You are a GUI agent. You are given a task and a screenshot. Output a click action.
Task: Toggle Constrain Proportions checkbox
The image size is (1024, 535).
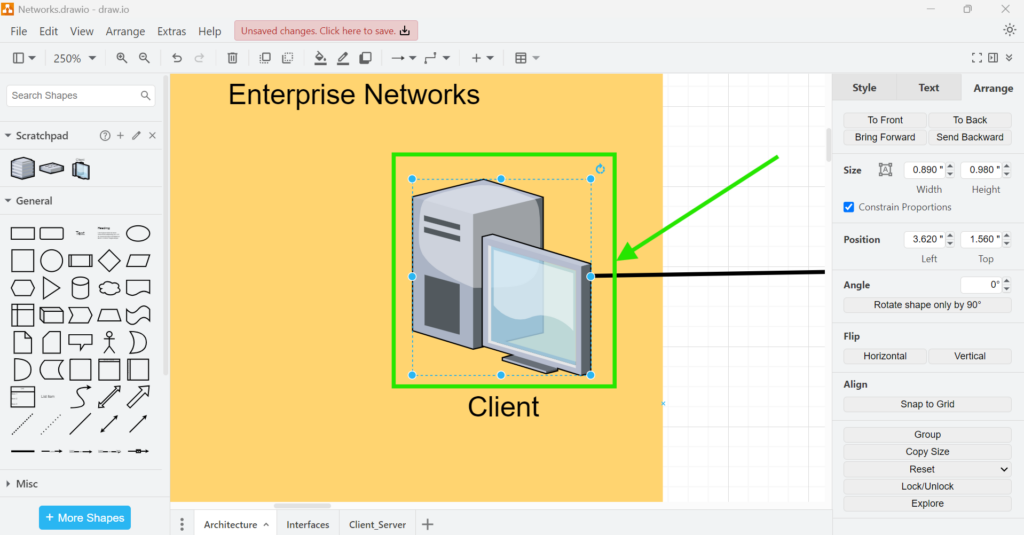point(848,207)
